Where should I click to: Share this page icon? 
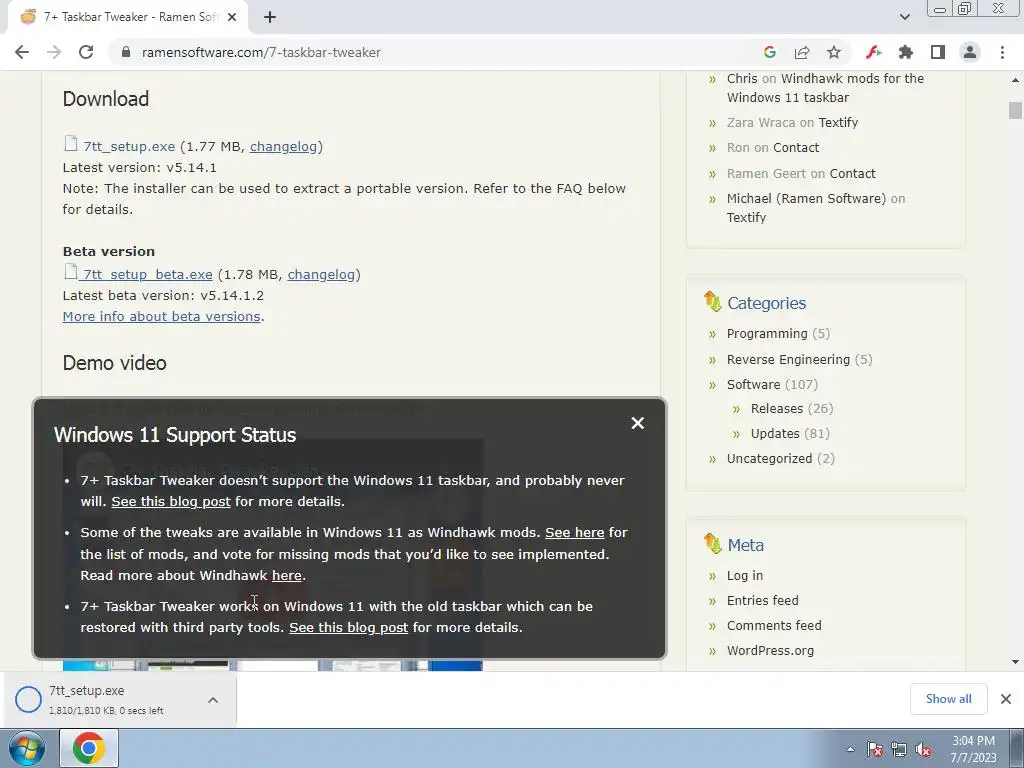(x=802, y=52)
